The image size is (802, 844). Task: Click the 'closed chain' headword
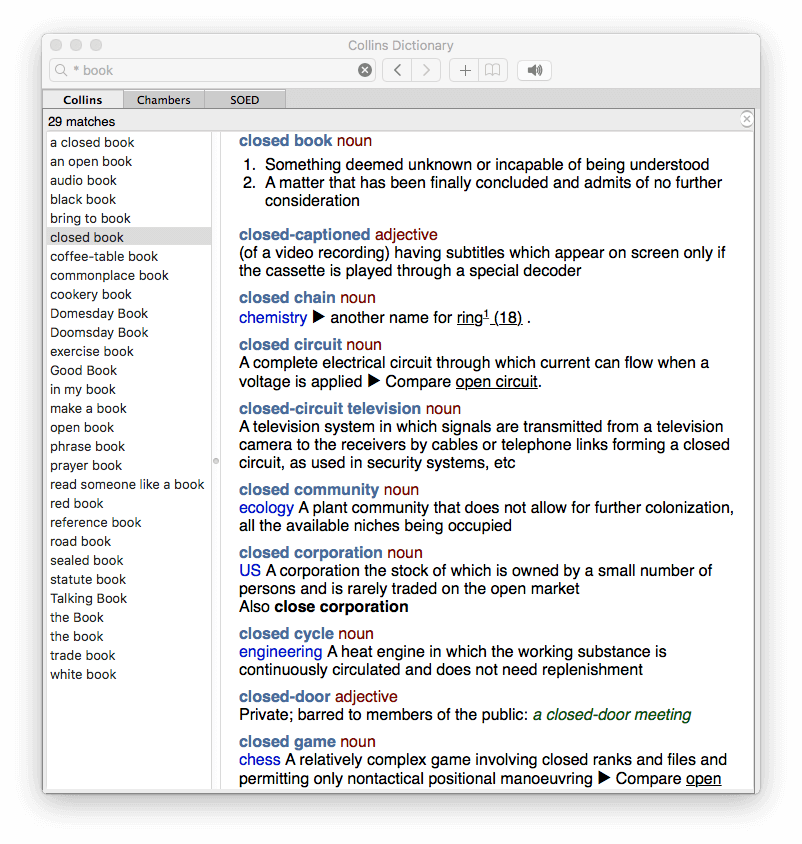[287, 298]
